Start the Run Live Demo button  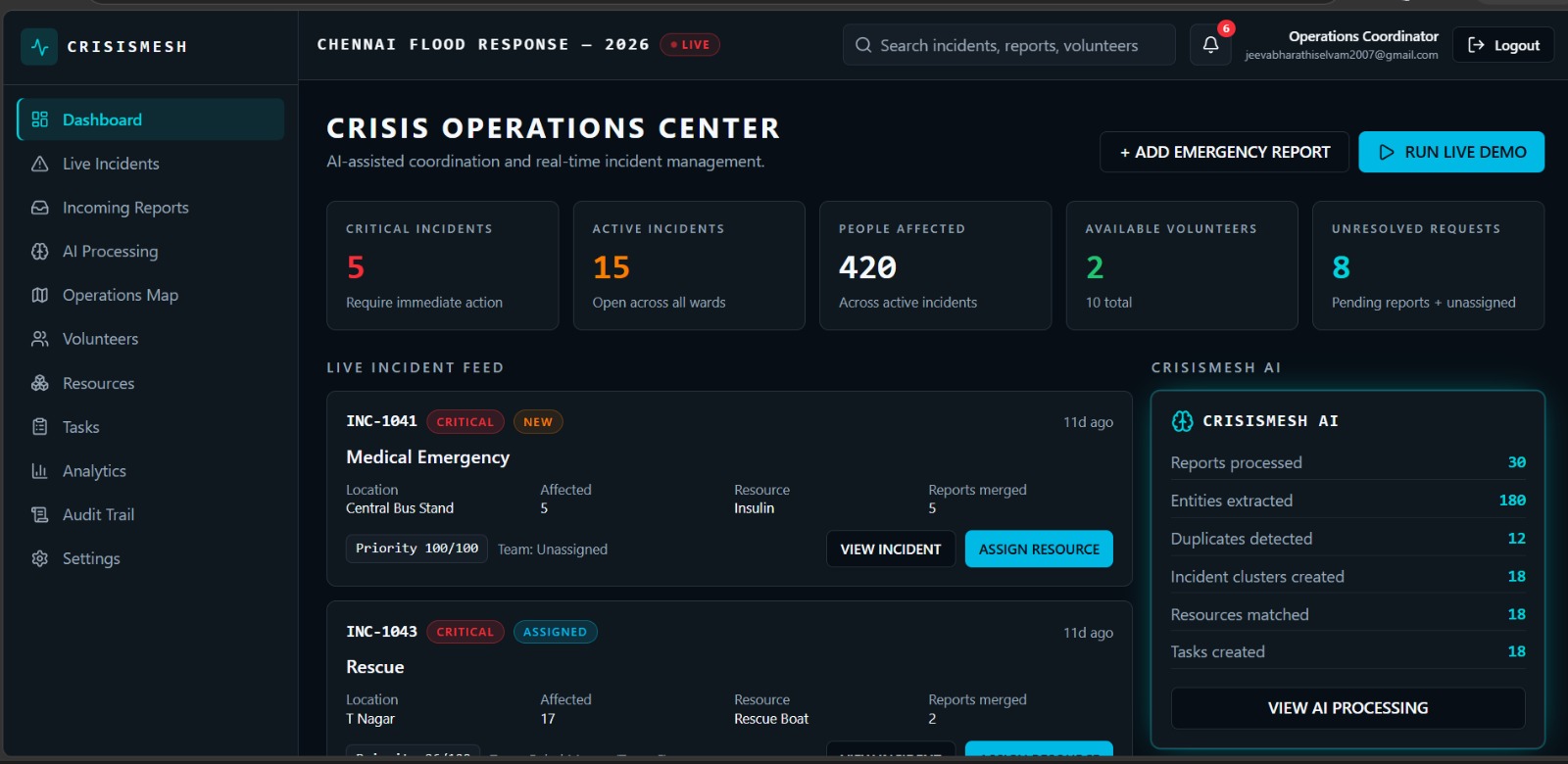[x=1451, y=152]
